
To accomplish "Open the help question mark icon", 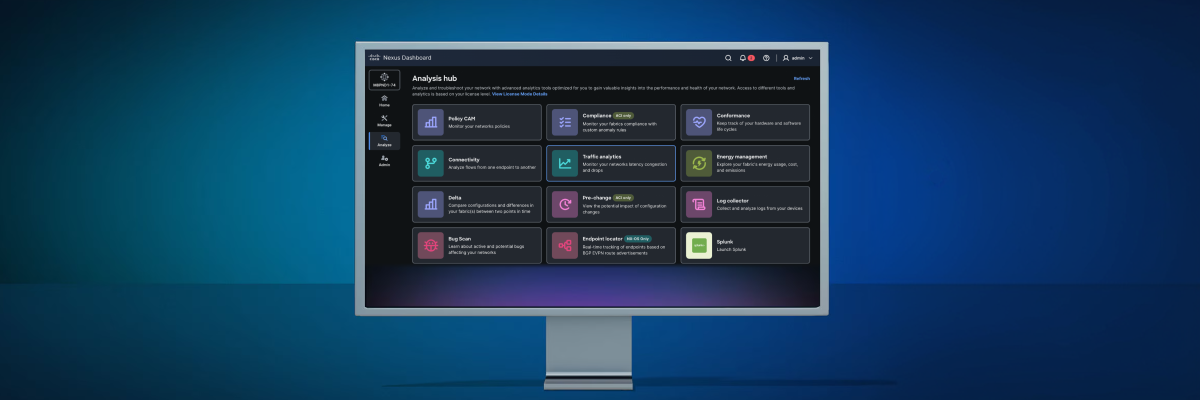I will coord(766,58).
